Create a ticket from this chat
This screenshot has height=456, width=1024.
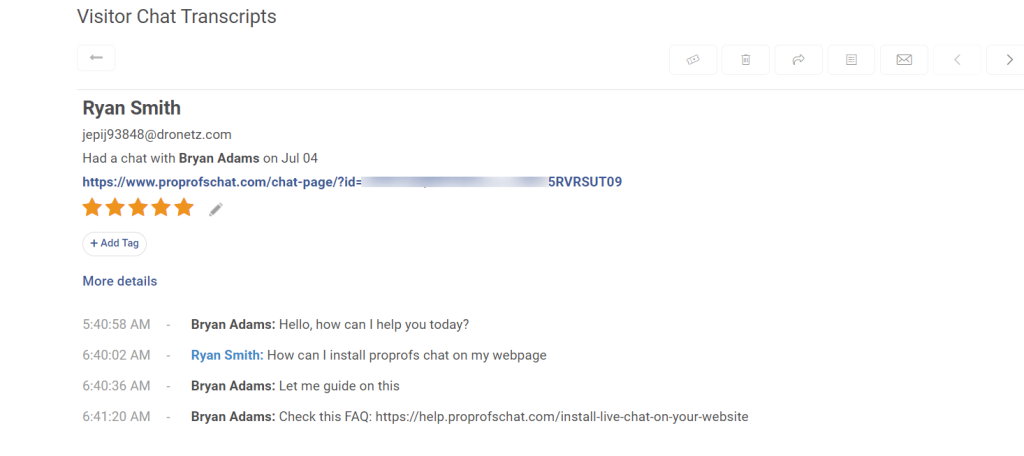[x=693, y=60]
